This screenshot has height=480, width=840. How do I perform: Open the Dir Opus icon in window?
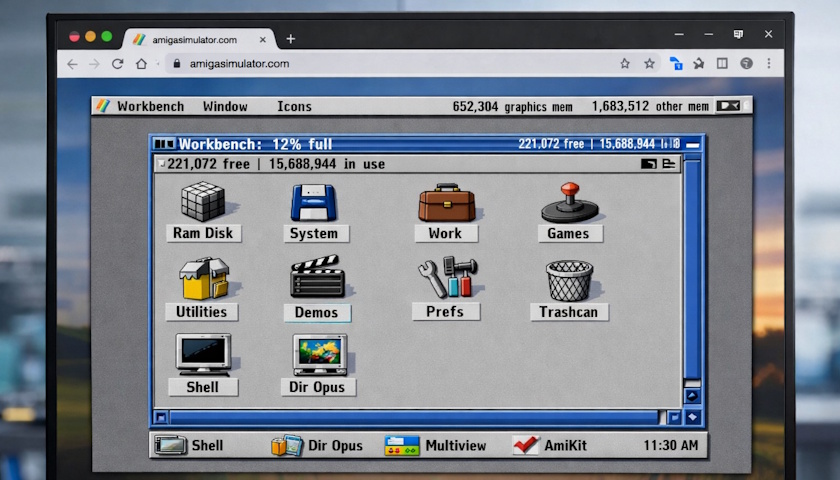point(320,354)
